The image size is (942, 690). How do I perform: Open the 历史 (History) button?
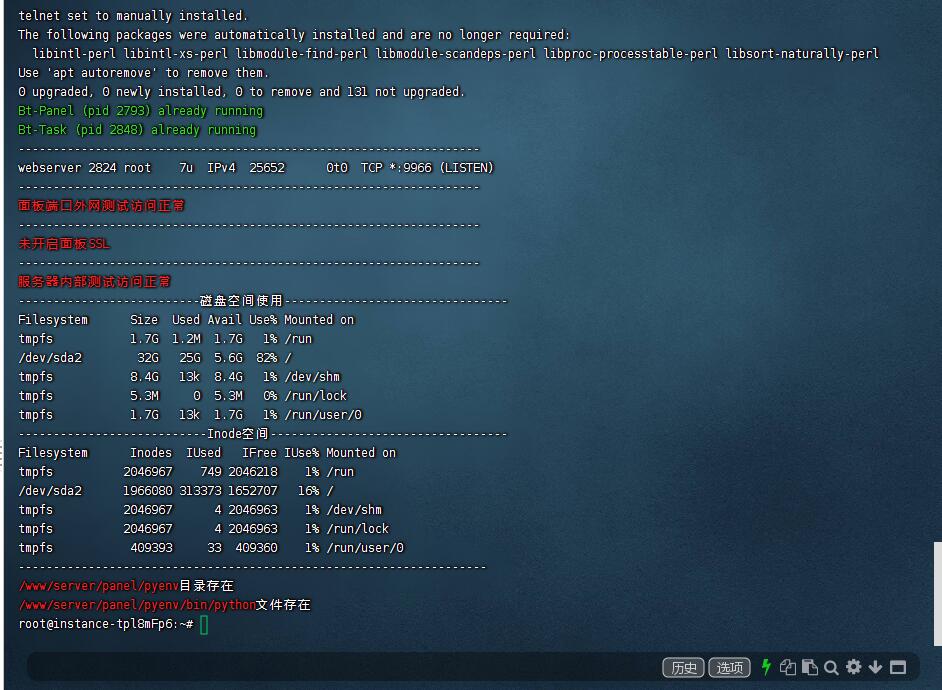[x=684, y=667]
